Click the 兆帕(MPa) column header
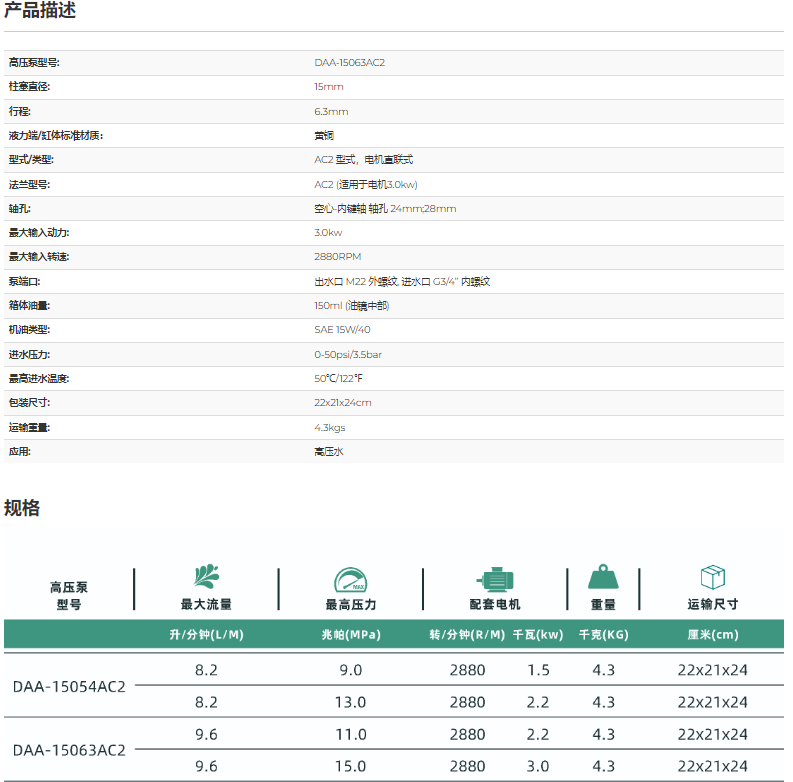Viewport: 793px width, 782px height. pos(351,635)
